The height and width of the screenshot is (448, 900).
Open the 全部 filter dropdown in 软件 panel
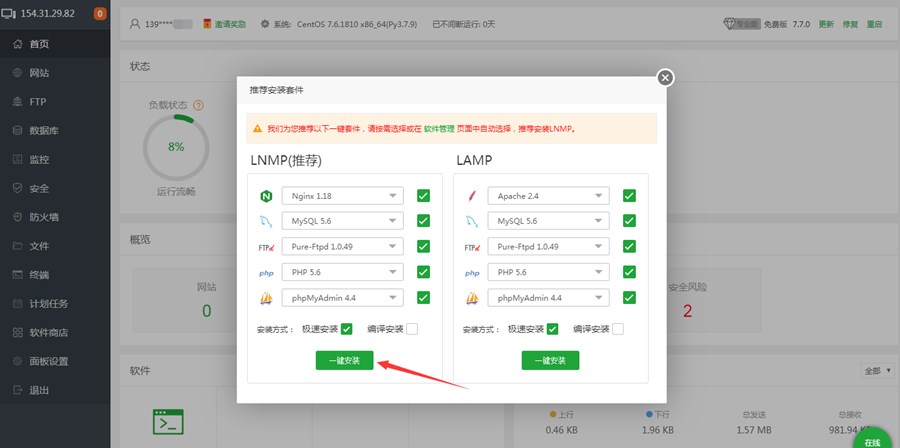[877, 371]
